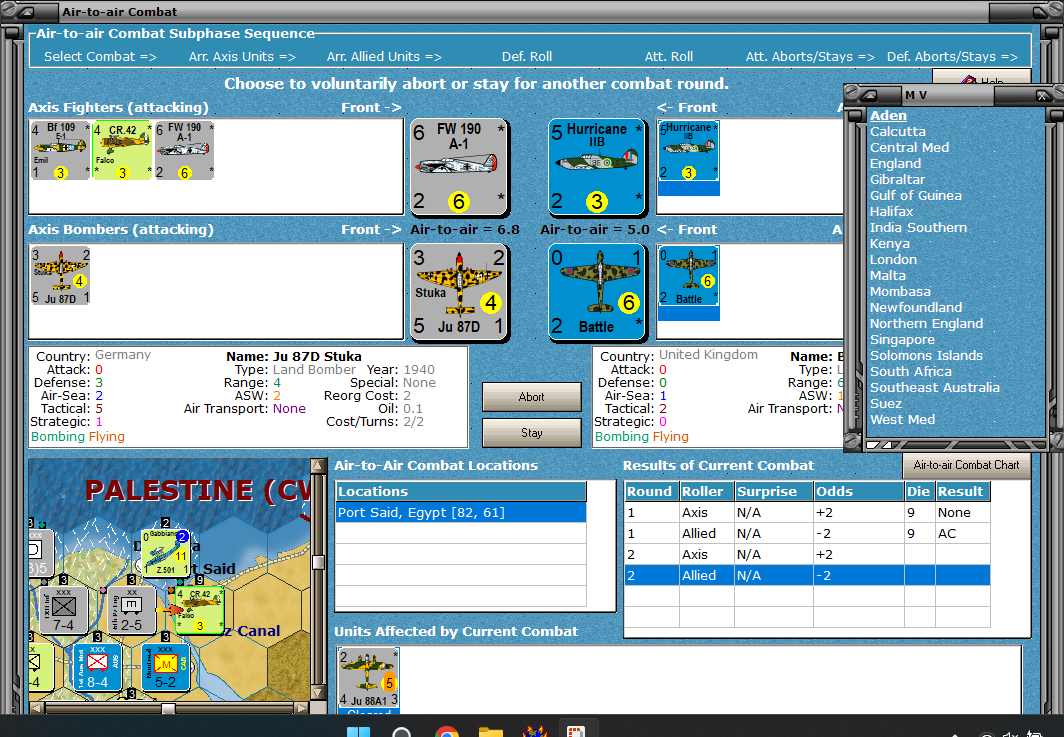Click the Die column header
1064x737 pixels.
(919, 491)
